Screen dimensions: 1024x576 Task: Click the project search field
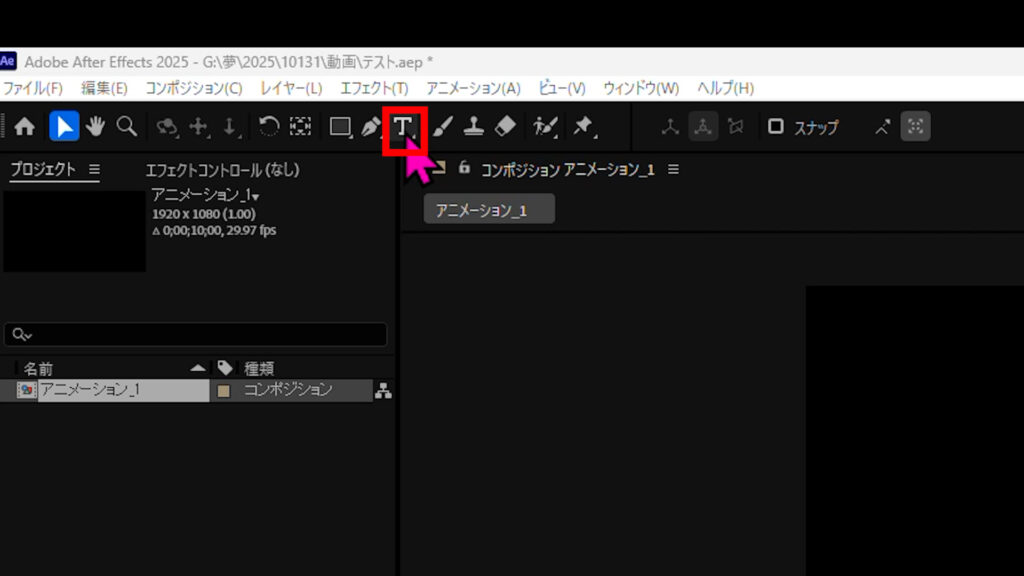[200, 334]
